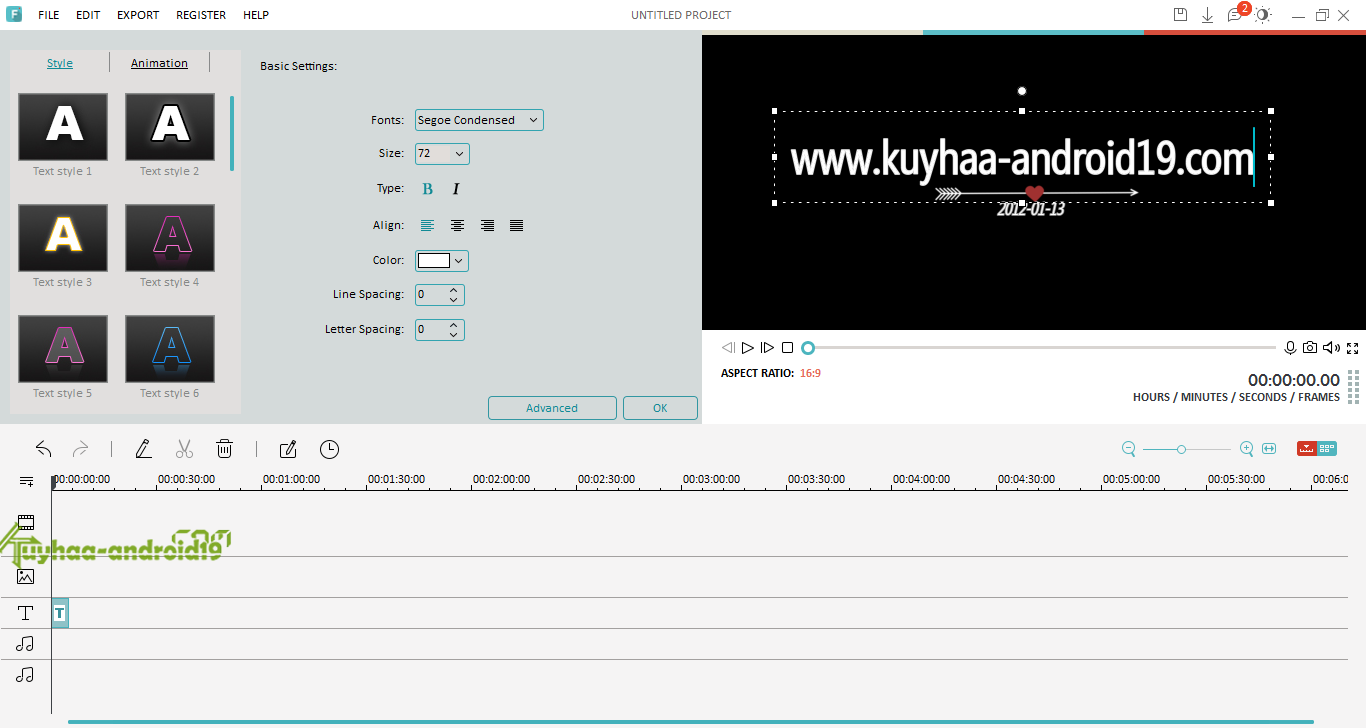Click the boxed pencil edit icon

click(288, 450)
